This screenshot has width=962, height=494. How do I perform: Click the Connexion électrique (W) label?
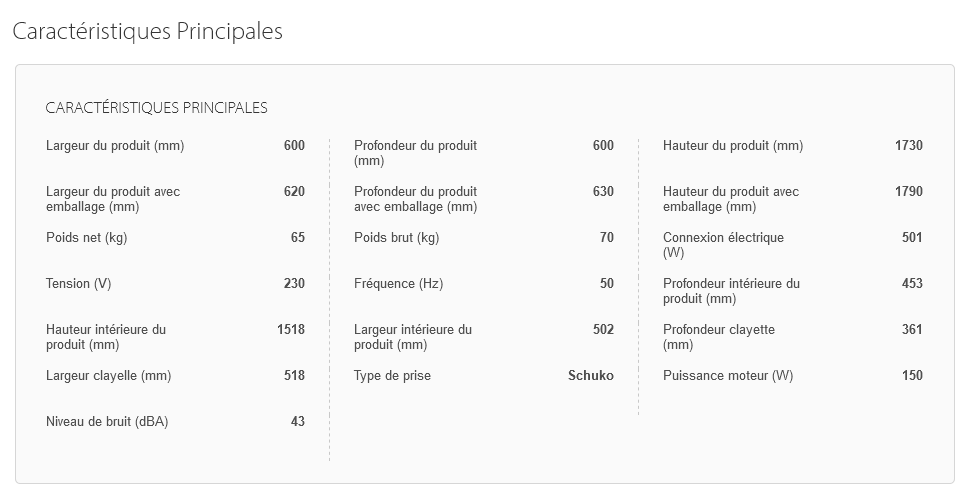point(723,245)
